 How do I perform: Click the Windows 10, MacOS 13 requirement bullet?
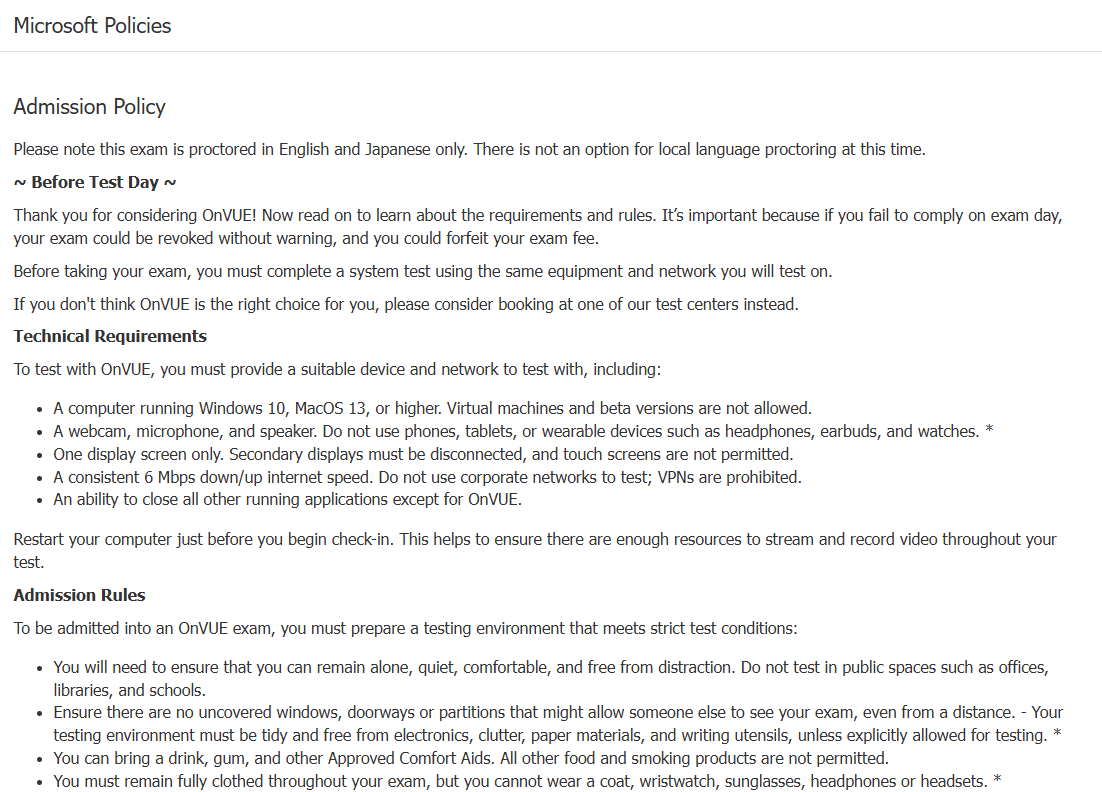[432, 408]
